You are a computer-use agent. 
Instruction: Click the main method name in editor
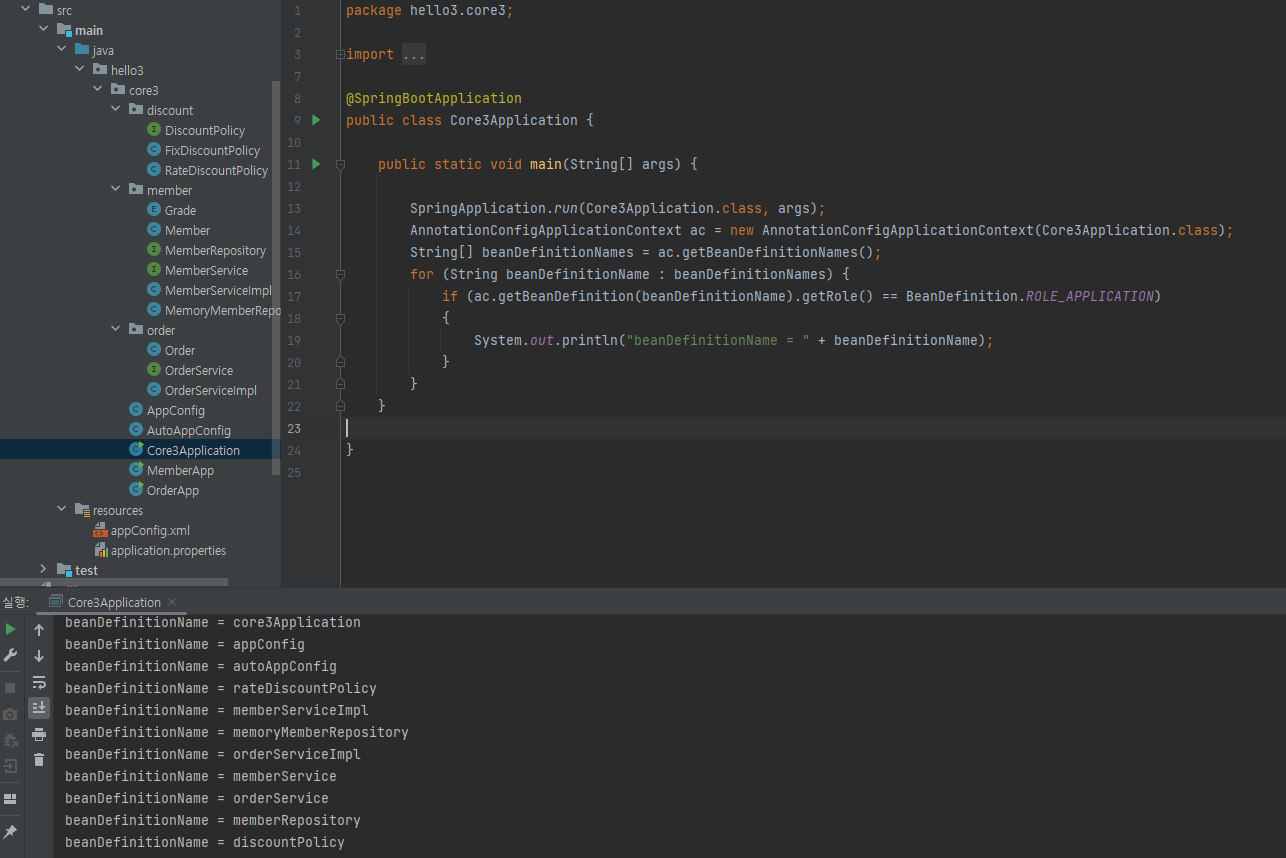546,164
